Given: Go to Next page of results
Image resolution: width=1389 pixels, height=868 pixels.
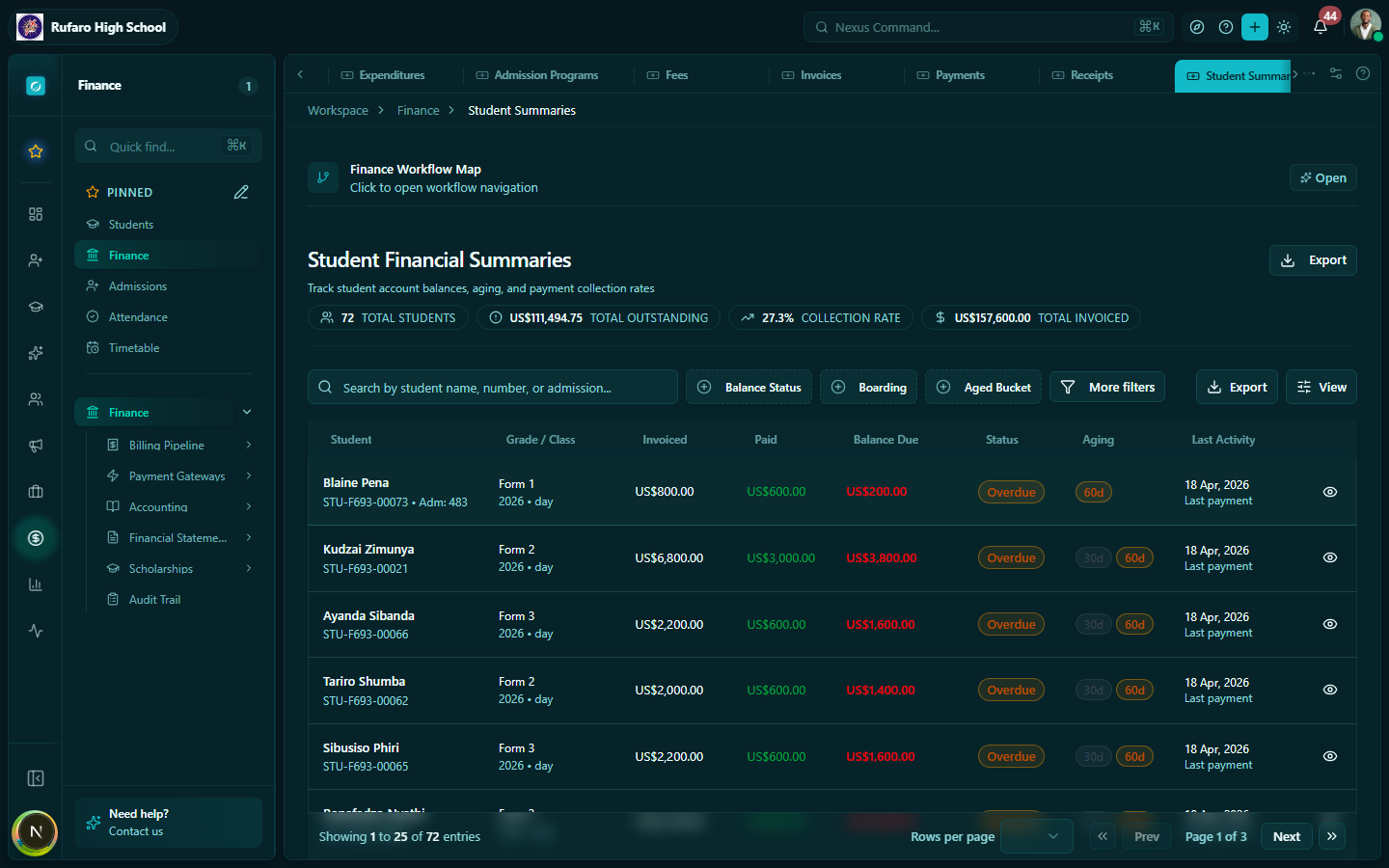Looking at the screenshot, I should (1287, 836).
